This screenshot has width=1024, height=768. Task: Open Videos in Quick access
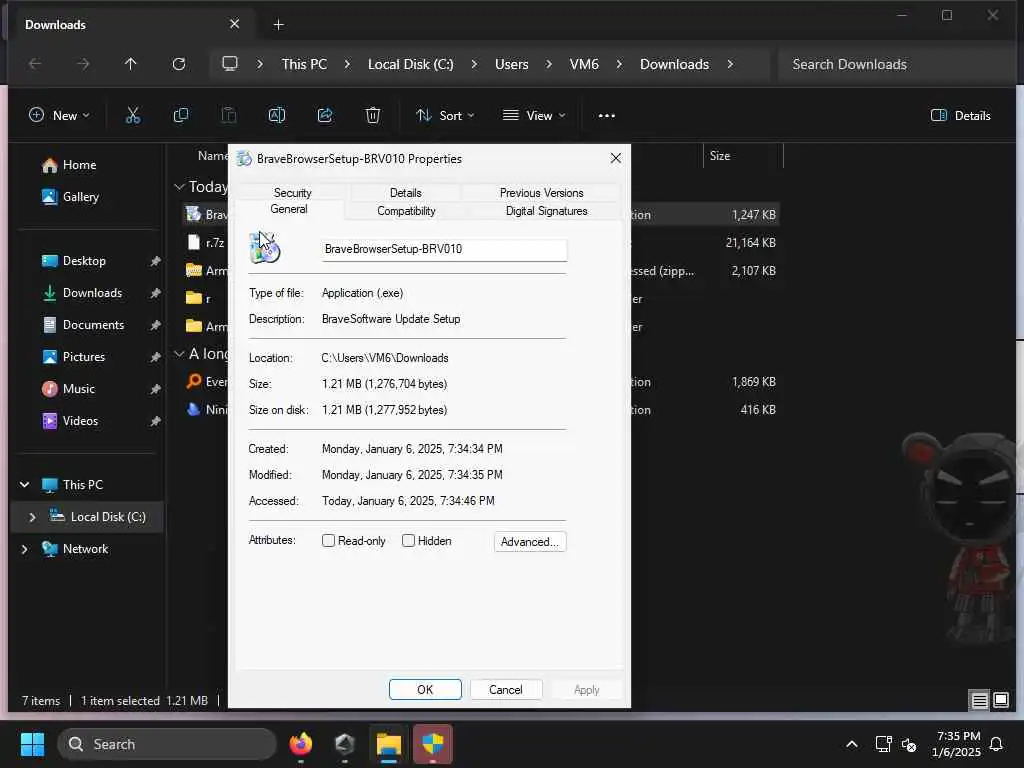80,421
